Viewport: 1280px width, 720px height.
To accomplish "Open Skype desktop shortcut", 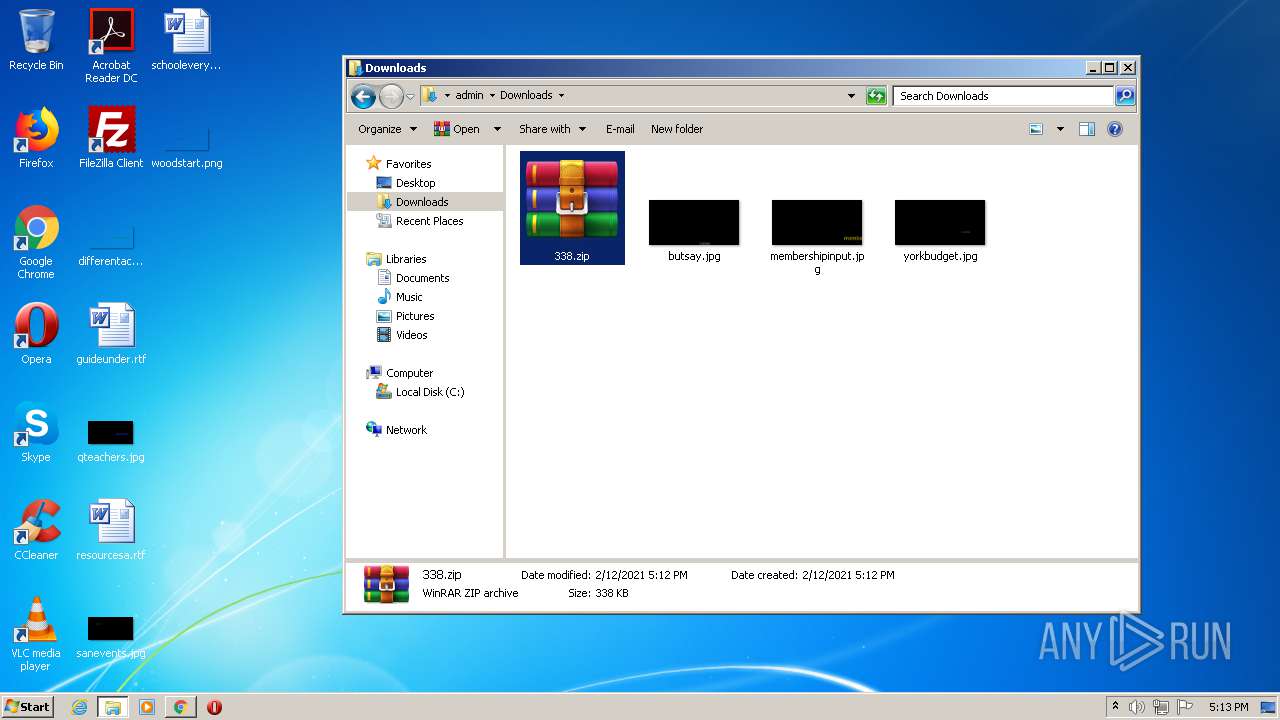I will [x=36, y=432].
